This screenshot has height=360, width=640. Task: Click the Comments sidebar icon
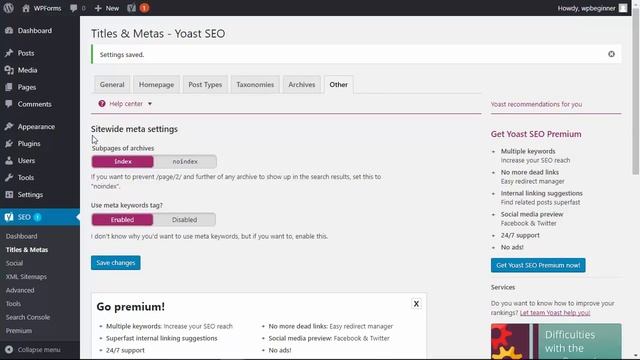tap(9, 104)
